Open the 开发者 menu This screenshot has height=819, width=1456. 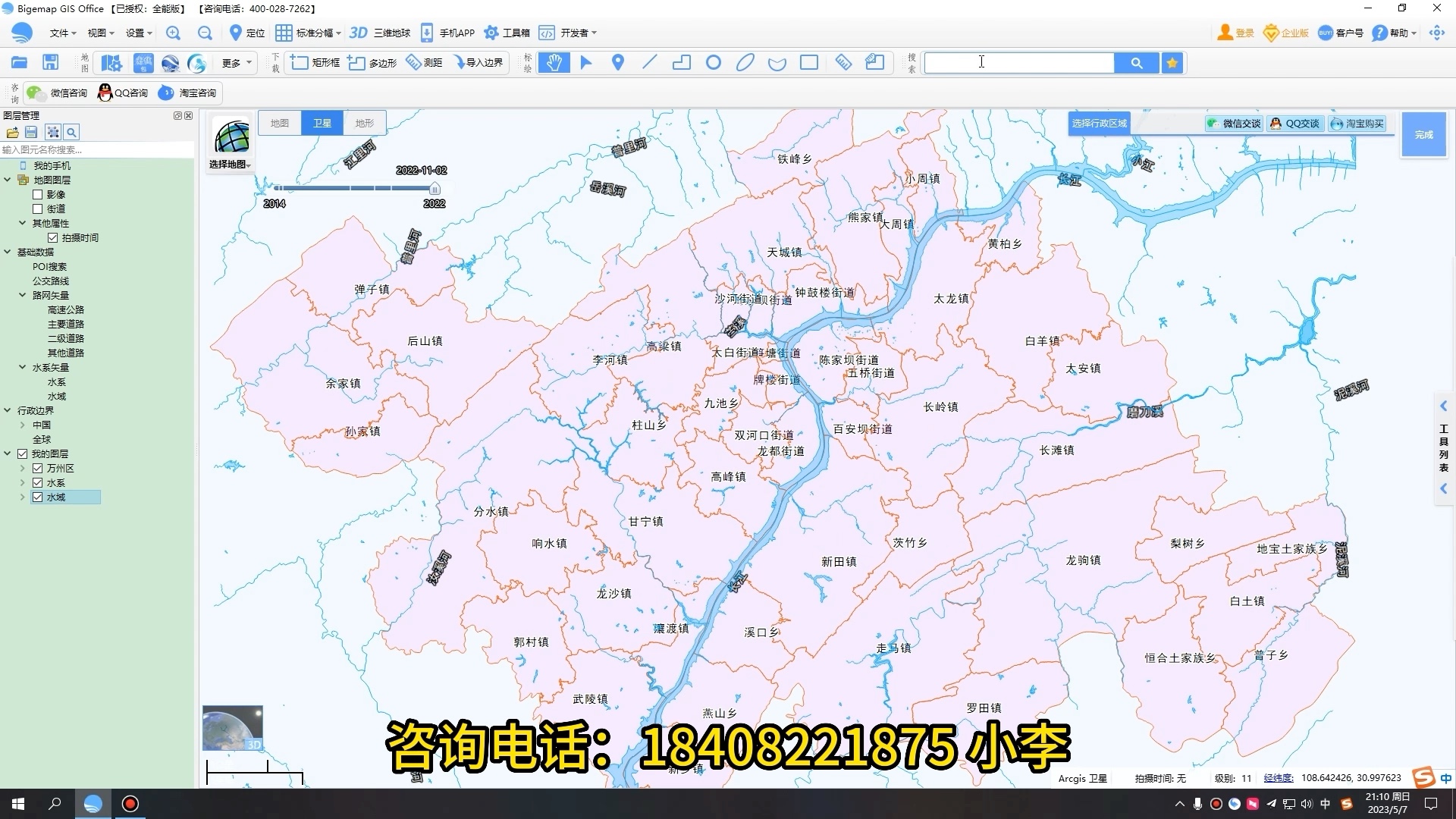click(x=568, y=33)
